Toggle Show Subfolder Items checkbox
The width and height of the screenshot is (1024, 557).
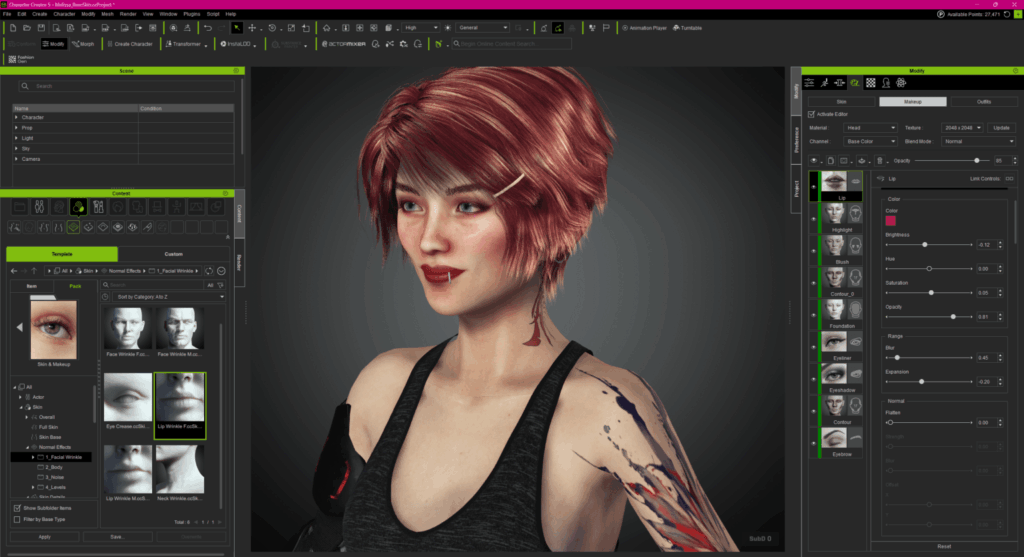coord(17,508)
